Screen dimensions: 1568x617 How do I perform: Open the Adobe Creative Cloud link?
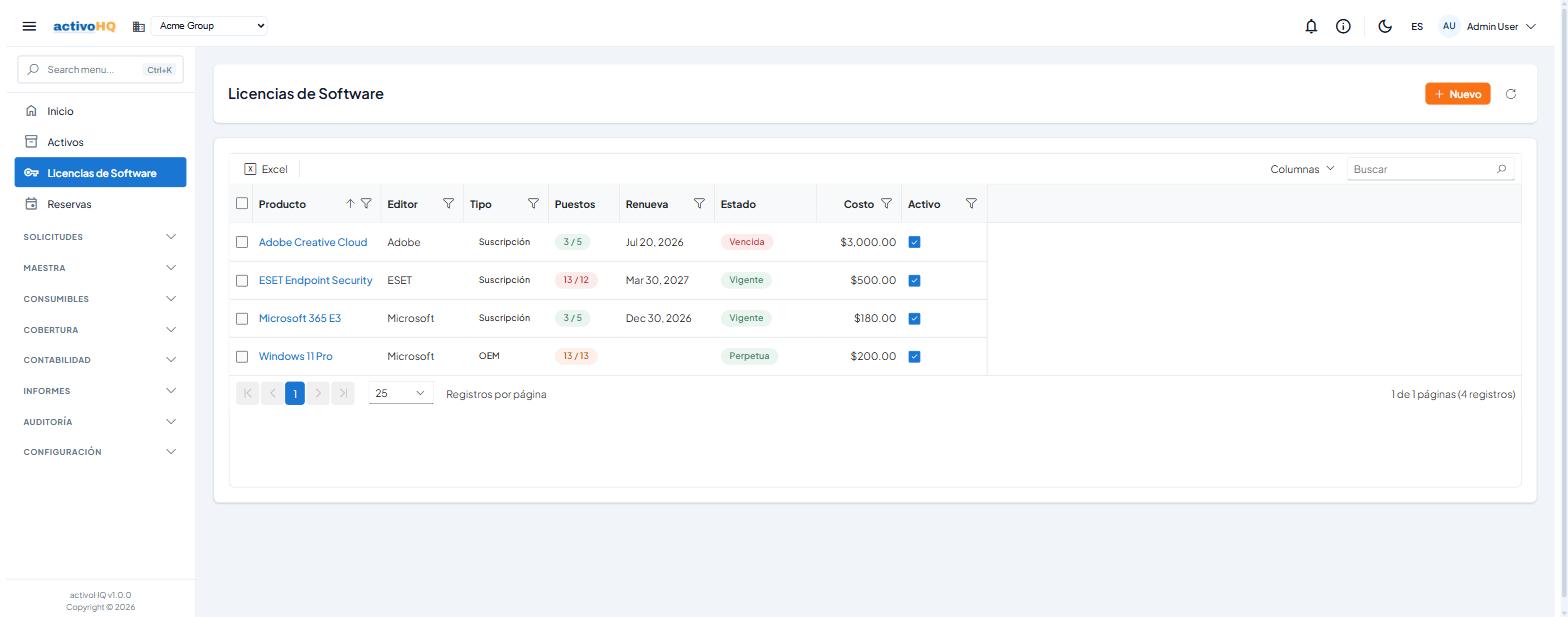tap(313, 242)
